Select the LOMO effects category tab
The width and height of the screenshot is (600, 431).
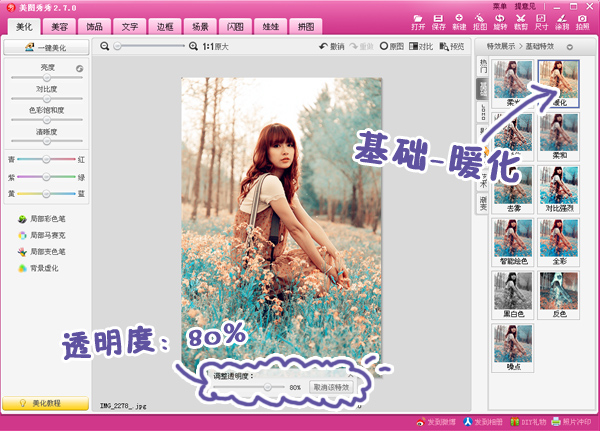[483, 113]
